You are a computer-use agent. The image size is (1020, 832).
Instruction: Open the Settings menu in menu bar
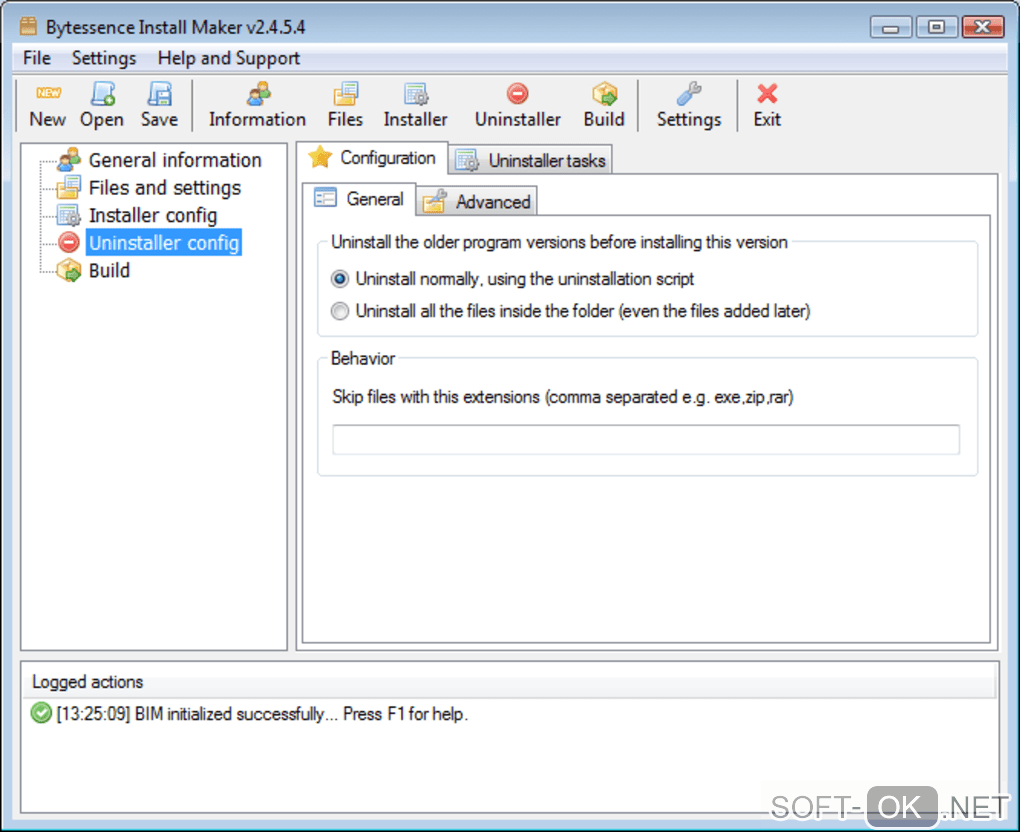104,58
